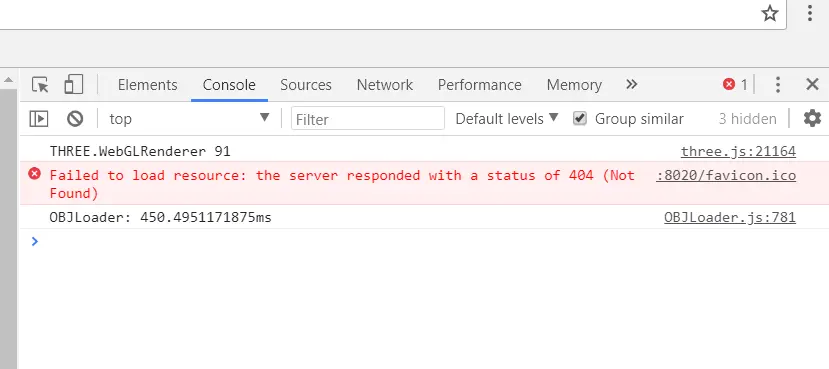Open DevTools customize three-dot menu
Image resolution: width=829 pixels, height=369 pixels.
(x=777, y=85)
